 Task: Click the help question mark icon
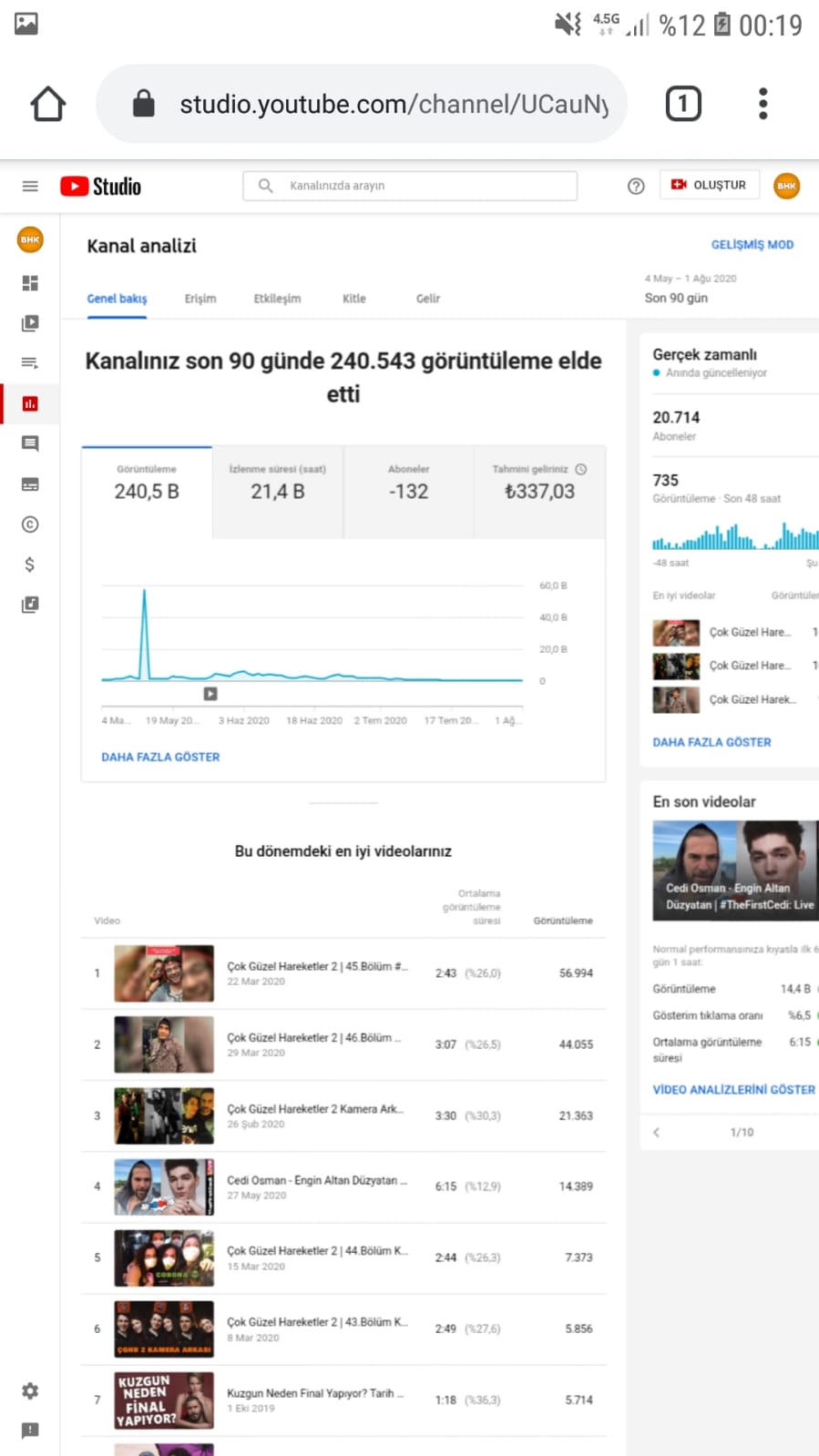pyautogui.click(x=636, y=186)
